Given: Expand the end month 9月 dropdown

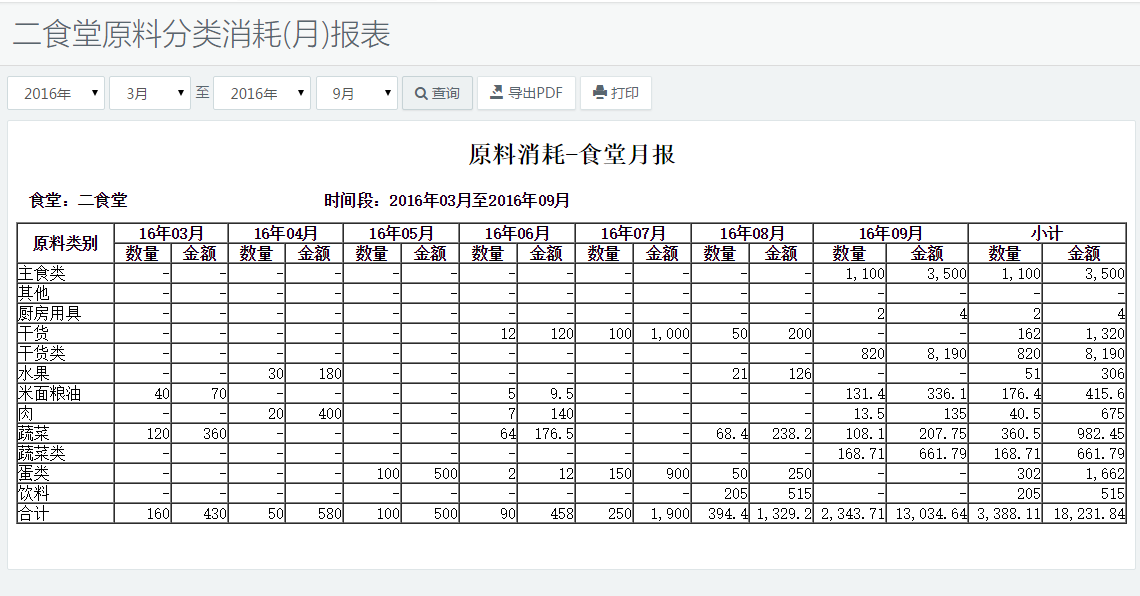Looking at the screenshot, I should coord(357,93).
